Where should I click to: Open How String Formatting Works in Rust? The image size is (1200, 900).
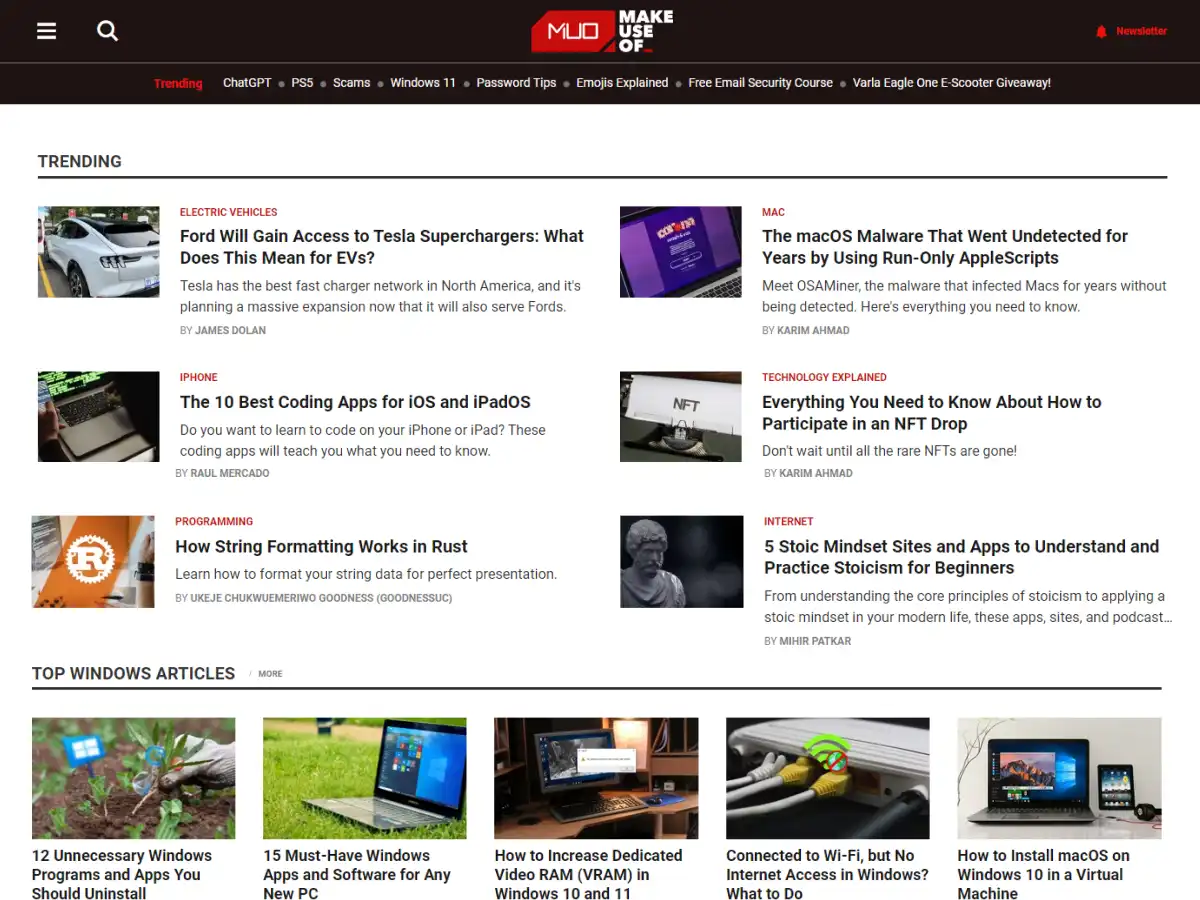coord(321,547)
